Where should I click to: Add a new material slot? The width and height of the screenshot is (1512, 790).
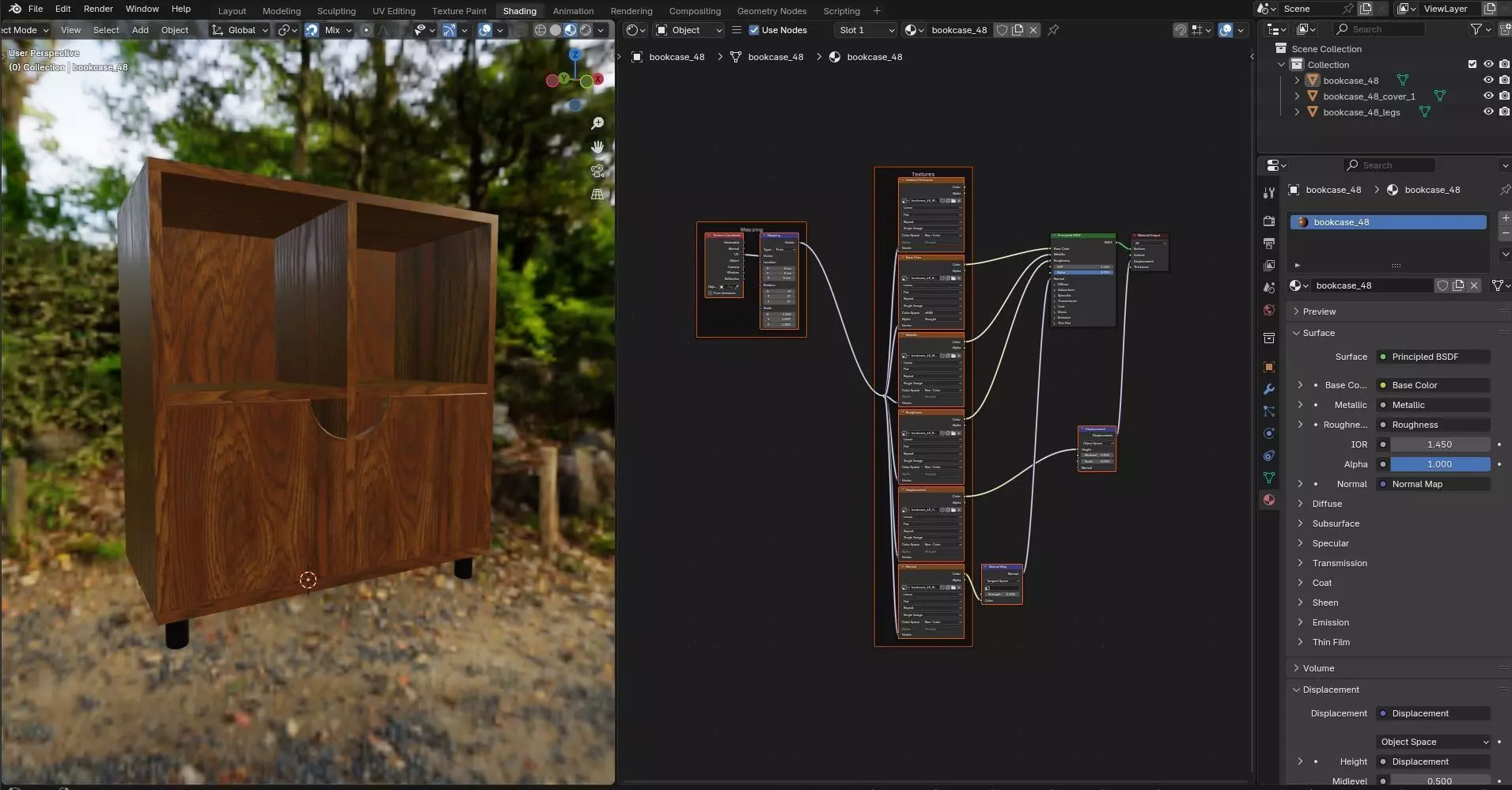(1505, 217)
